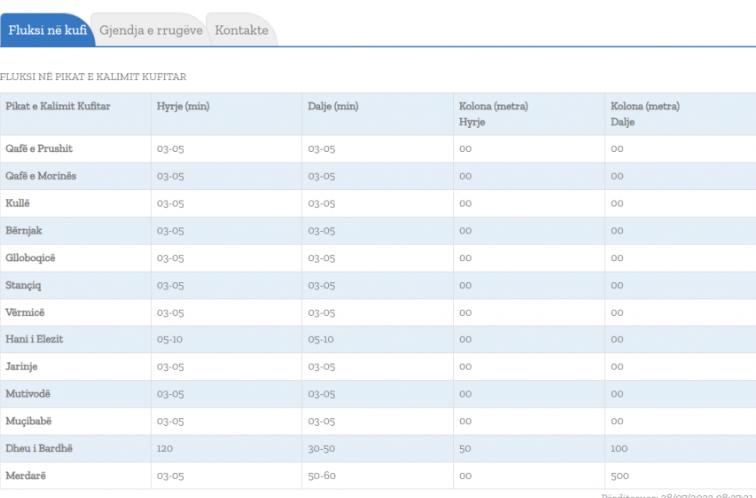756x498 pixels.
Task: Click the Kolona (metra) Dalje header
Action: click(645, 113)
